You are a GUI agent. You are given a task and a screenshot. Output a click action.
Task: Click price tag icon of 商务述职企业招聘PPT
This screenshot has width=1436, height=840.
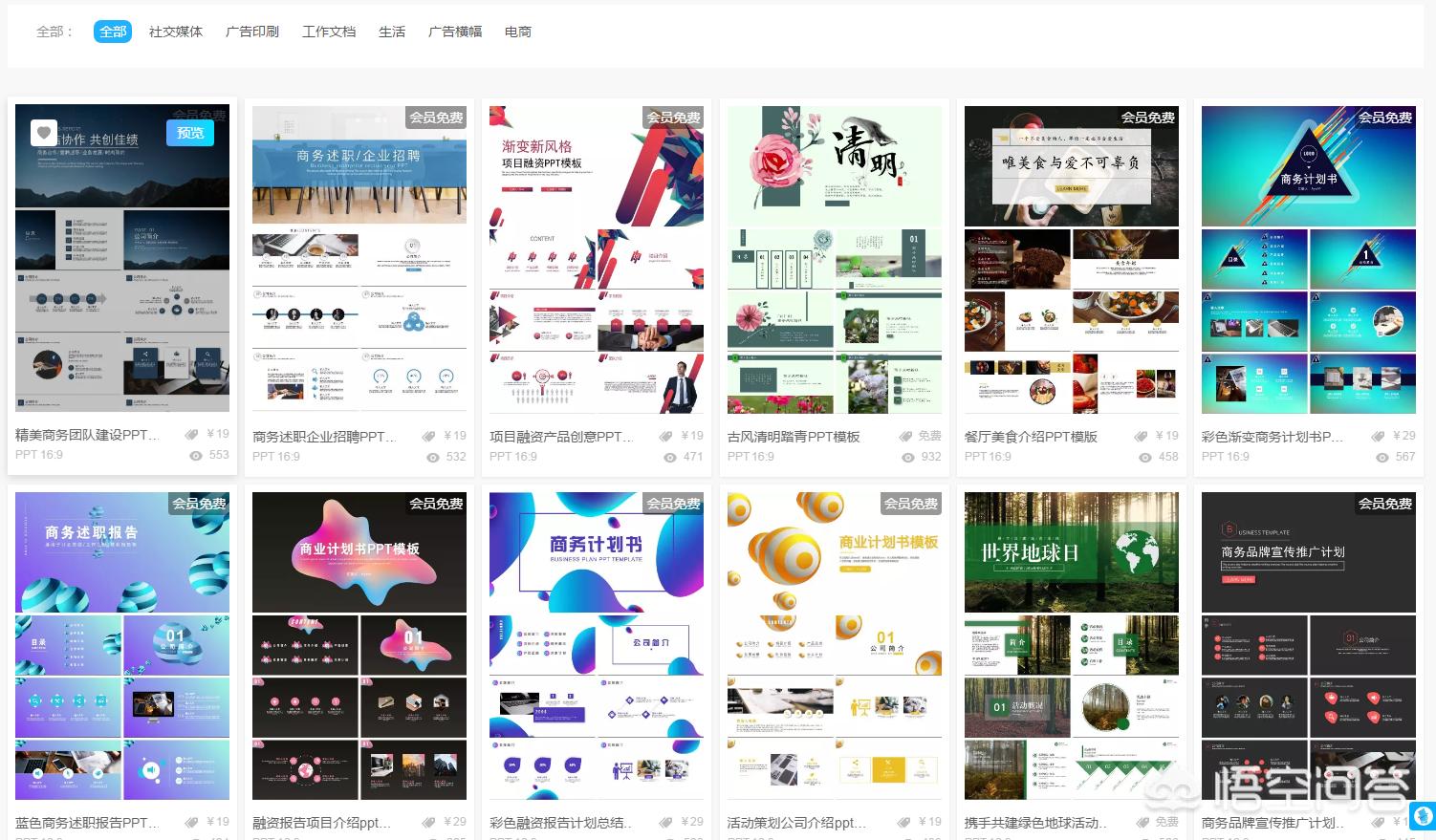pyautogui.click(x=429, y=437)
